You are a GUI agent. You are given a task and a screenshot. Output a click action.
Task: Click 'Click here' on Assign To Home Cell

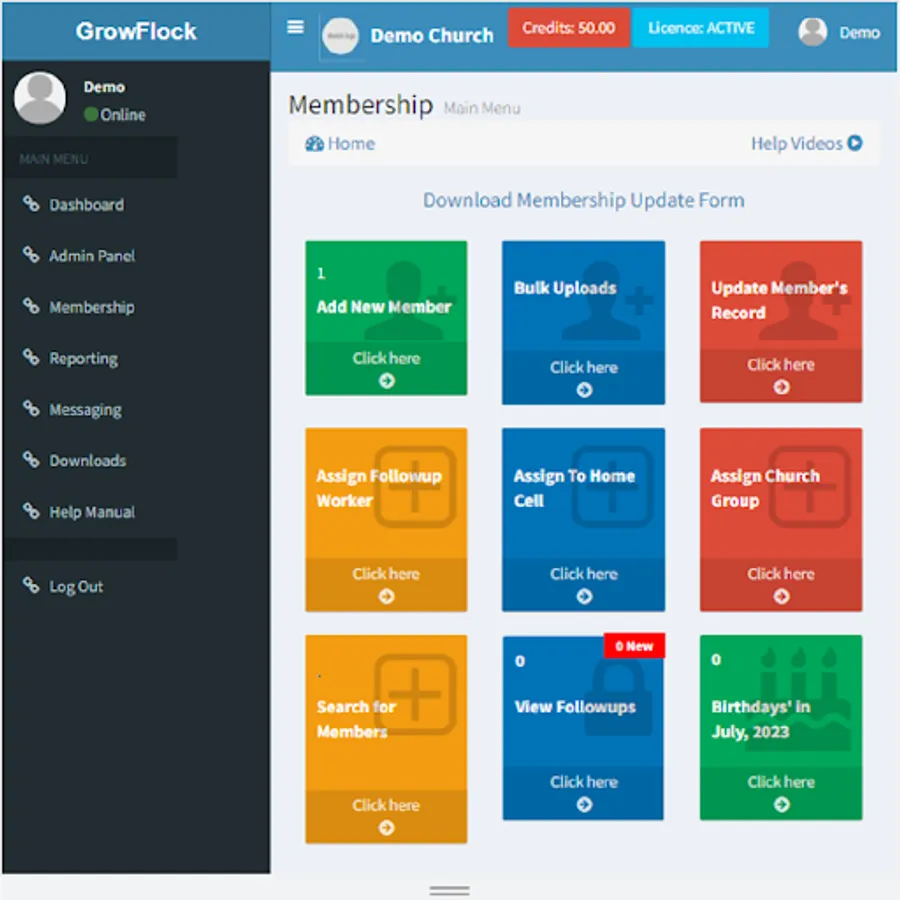[584, 574]
